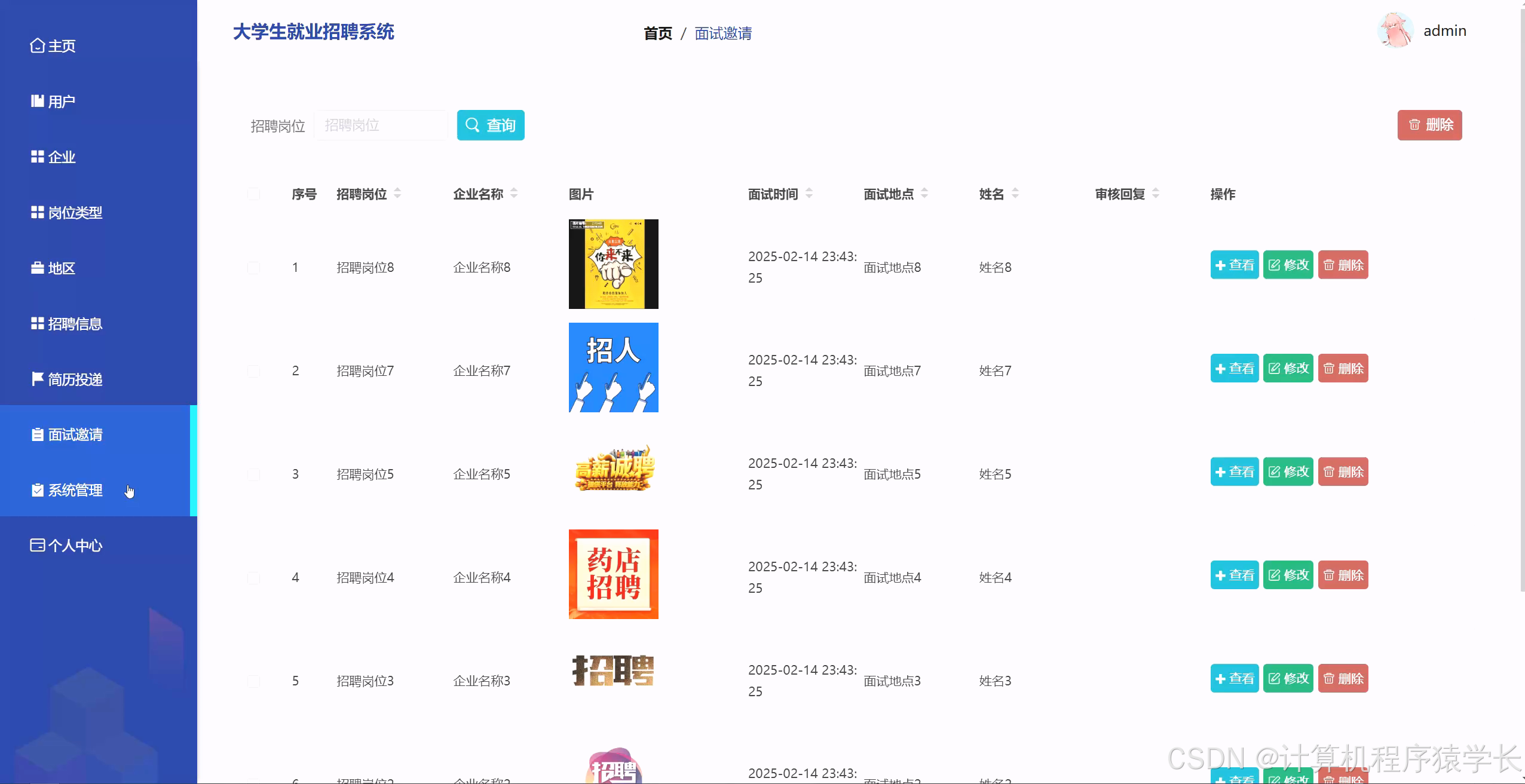Click the magnifier icon in 查询 button

472,125
